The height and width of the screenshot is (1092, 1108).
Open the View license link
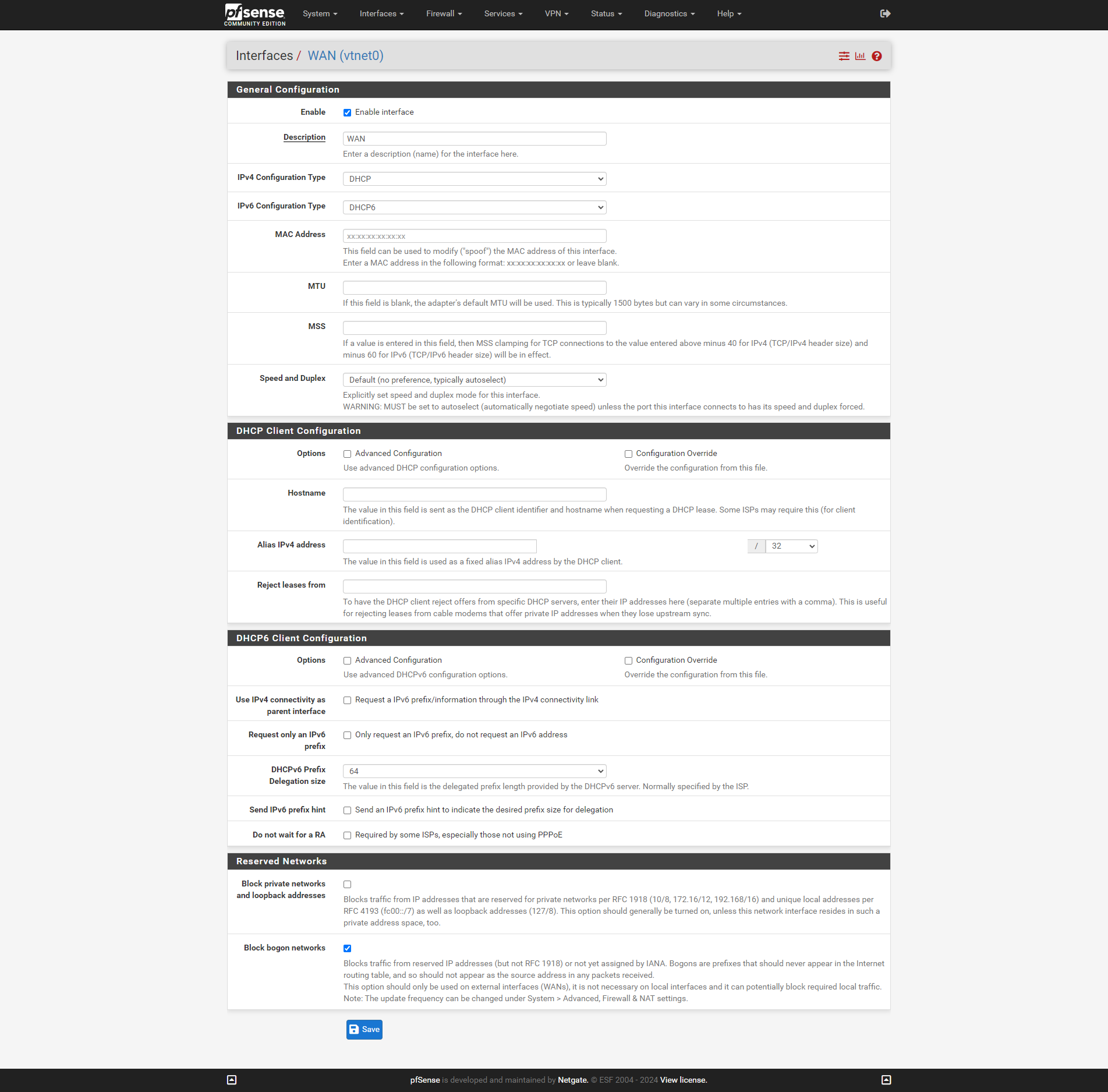click(x=683, y=1080)
